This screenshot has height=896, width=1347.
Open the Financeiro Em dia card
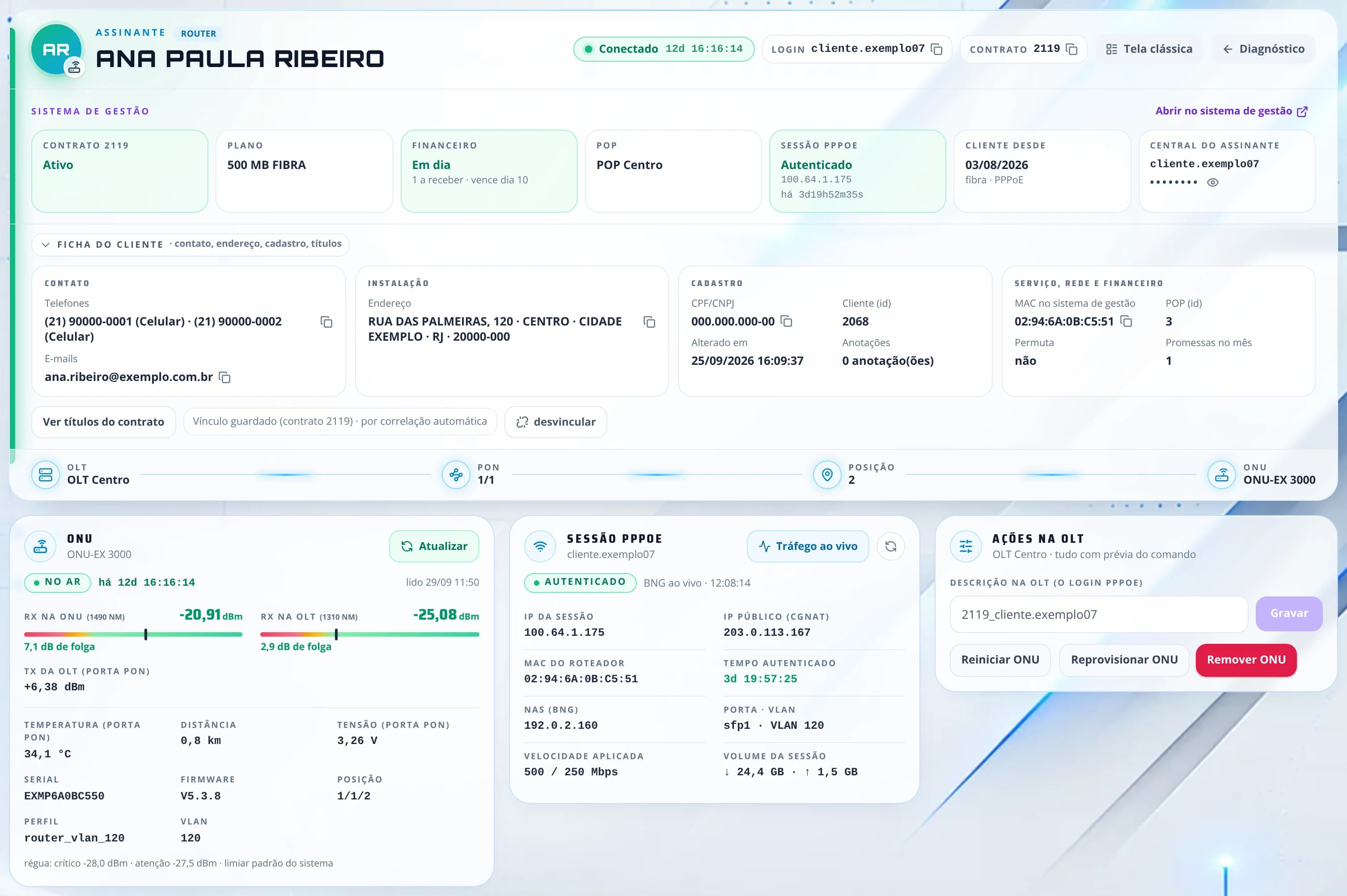489,171
